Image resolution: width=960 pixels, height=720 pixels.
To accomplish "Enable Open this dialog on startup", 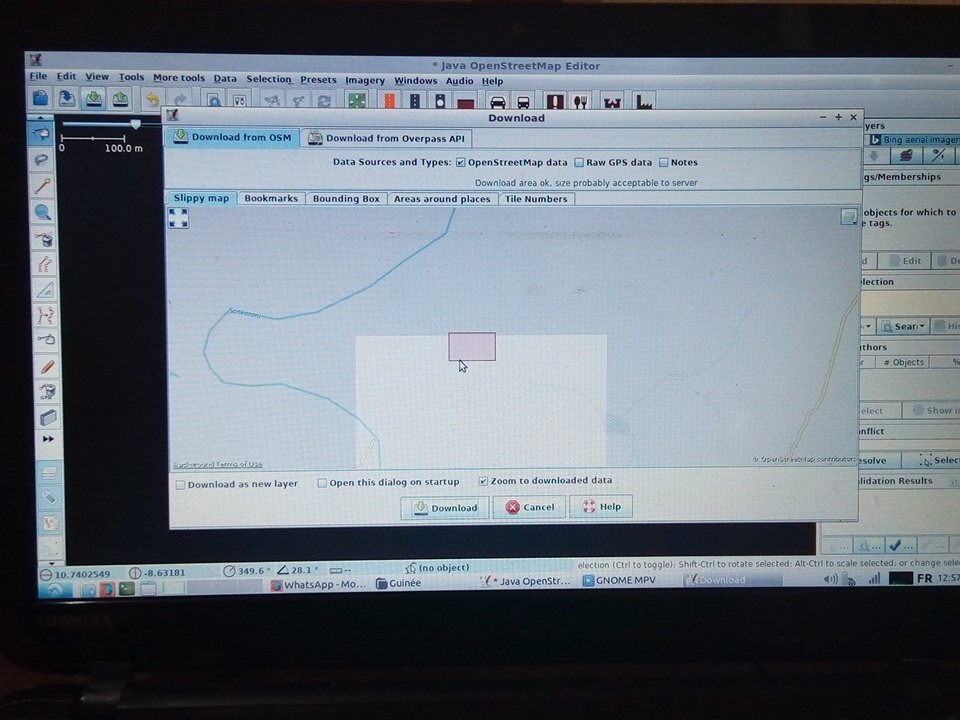I will [322, 483].
